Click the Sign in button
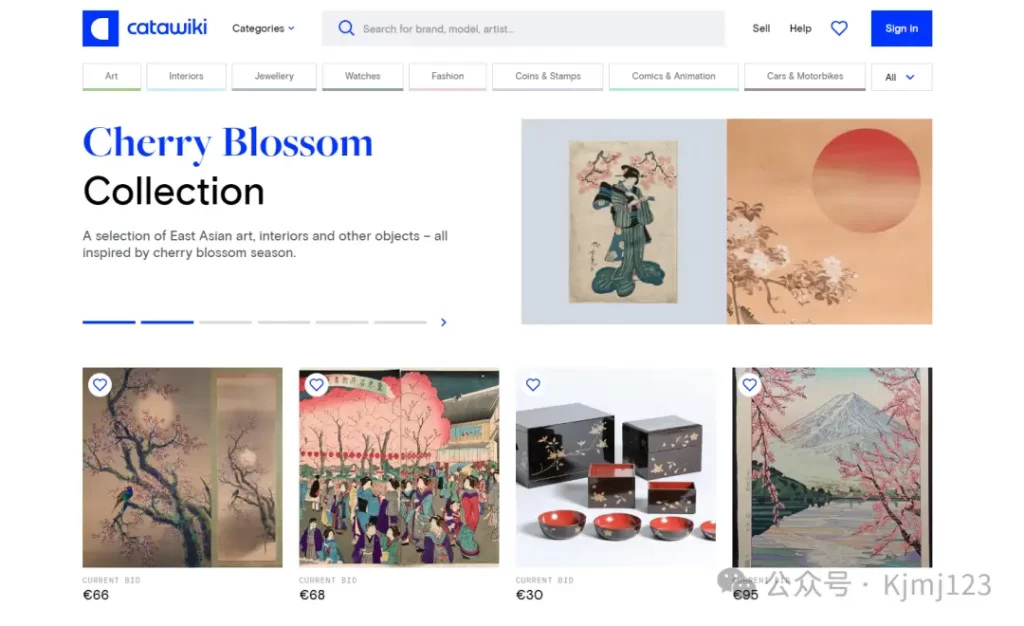1024x626 pixels. (901, 28)
